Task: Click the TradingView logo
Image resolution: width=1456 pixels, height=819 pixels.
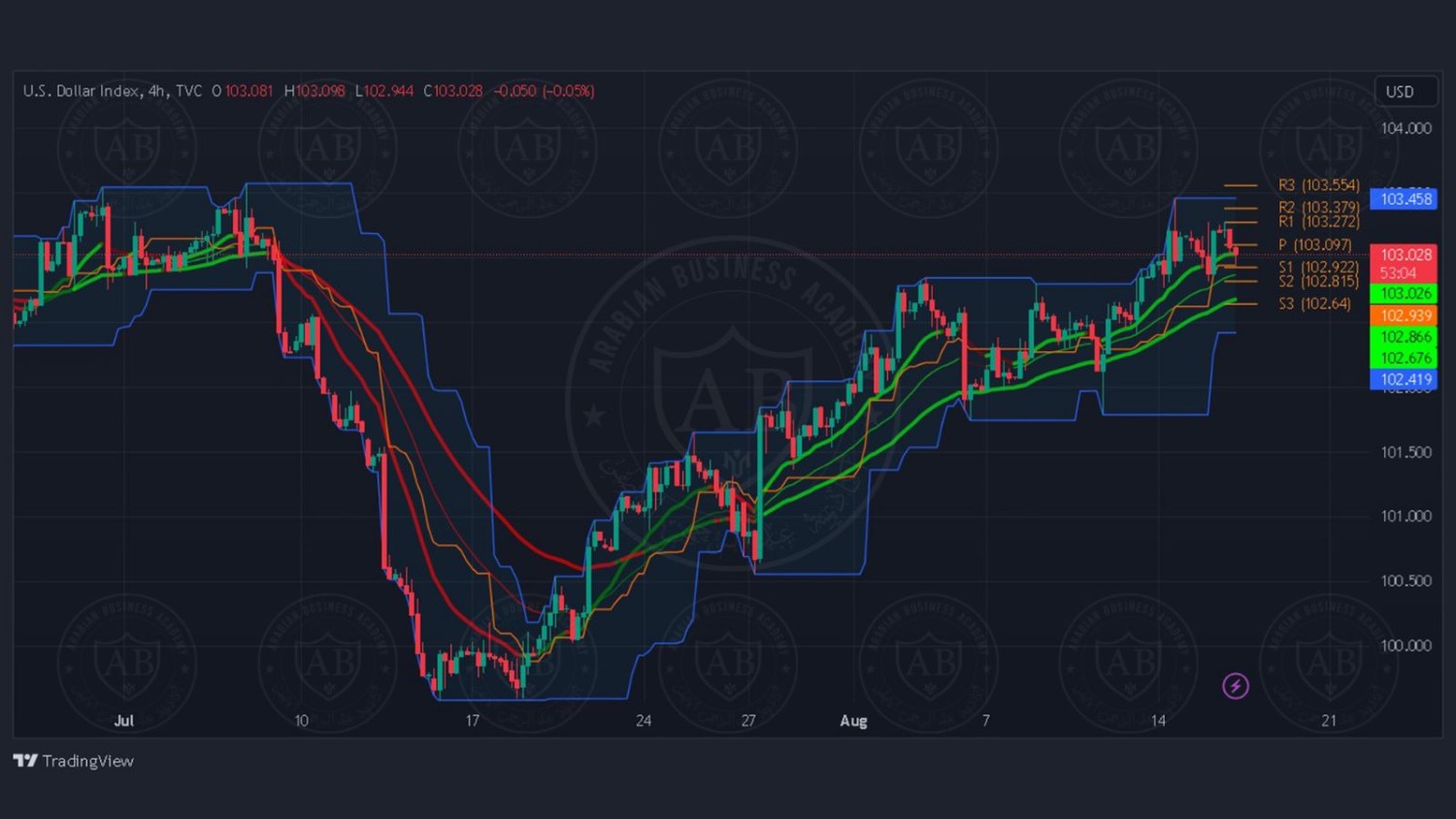Action: [x=74, y=761]
